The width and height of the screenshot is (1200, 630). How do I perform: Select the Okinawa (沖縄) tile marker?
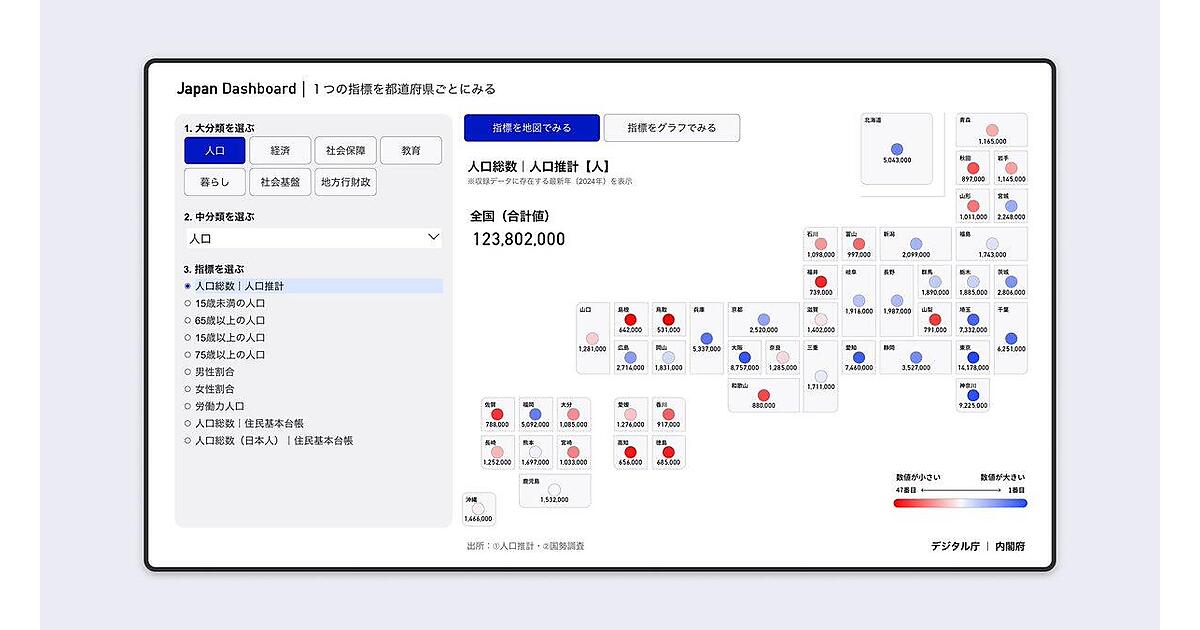(x=478, y=508)
